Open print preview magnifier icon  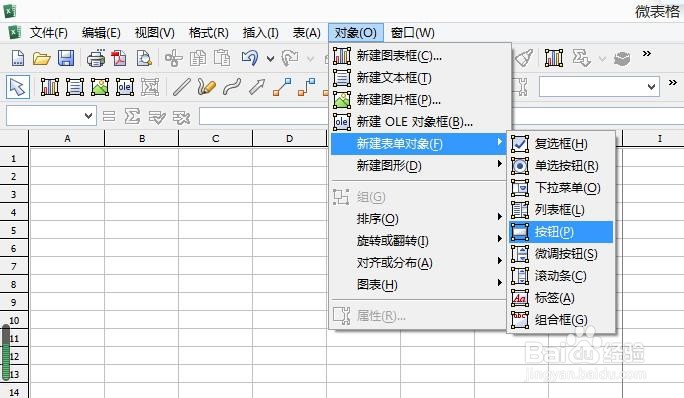144,58
